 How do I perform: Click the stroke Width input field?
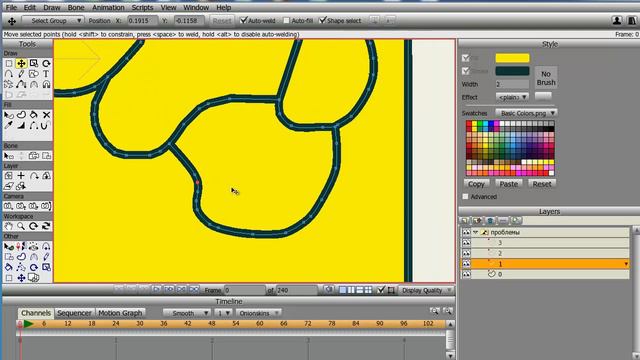pos(512,84)
